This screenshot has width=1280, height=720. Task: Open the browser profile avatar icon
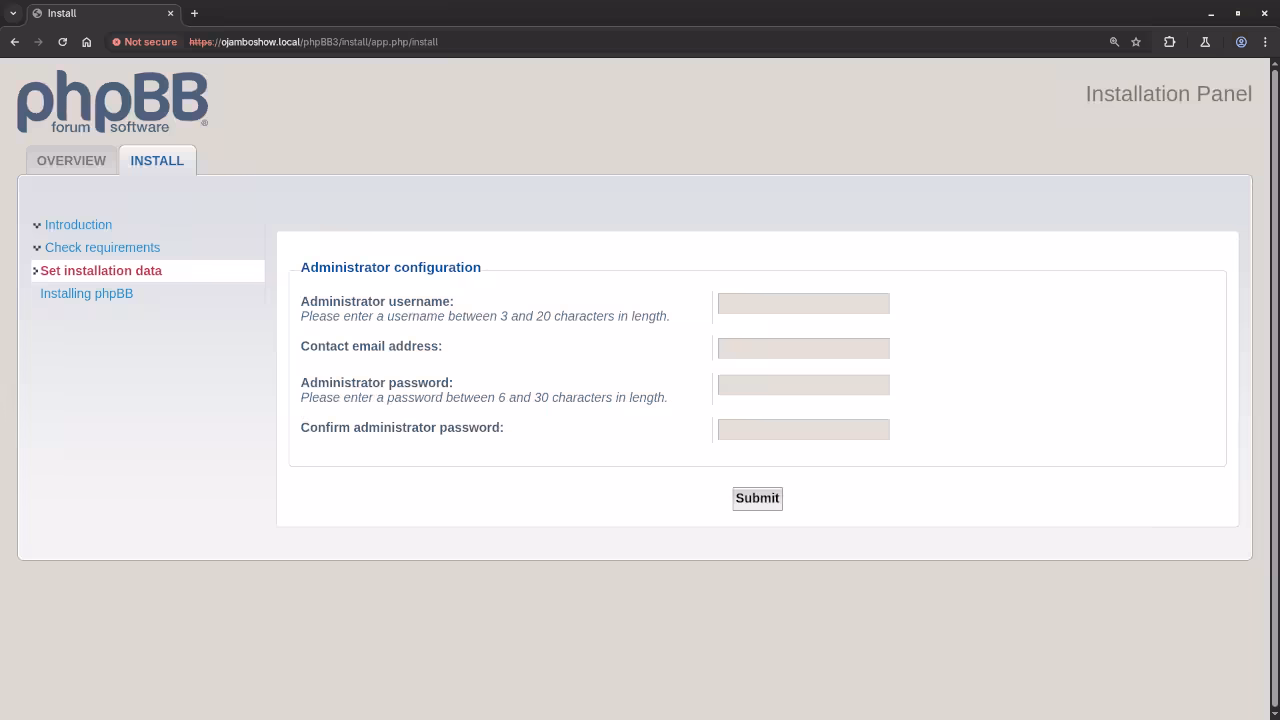(x=1241, y=42)
